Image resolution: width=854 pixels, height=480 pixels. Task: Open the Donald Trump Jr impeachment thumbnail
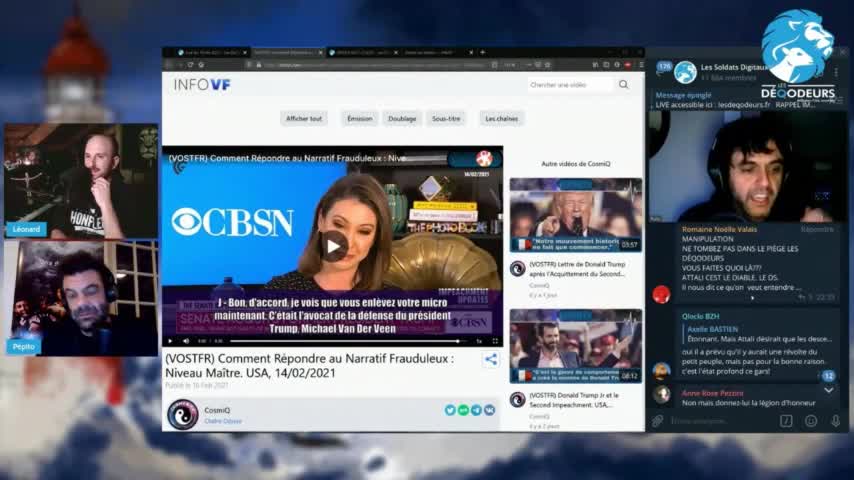(576, 346)
